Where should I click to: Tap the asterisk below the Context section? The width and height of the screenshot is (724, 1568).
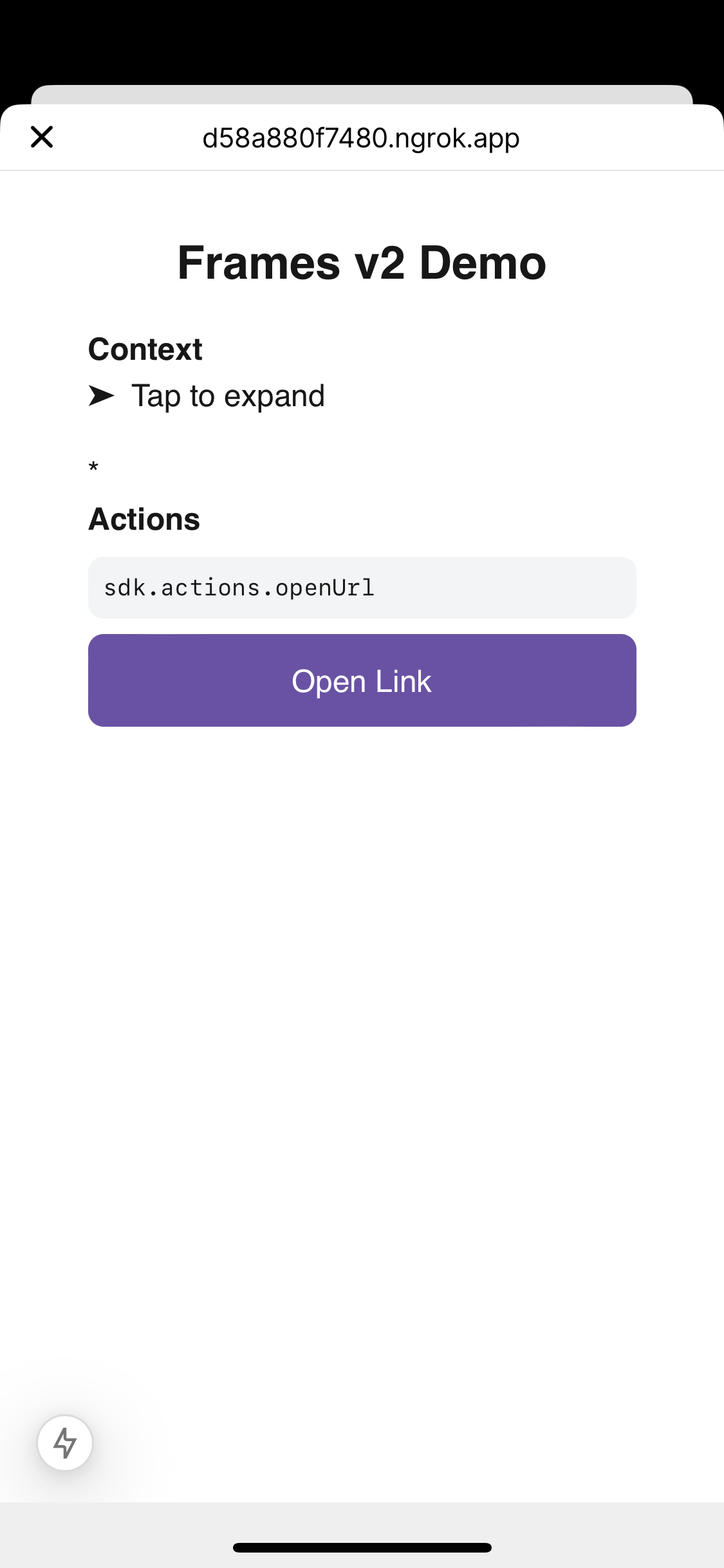point(93,466)
